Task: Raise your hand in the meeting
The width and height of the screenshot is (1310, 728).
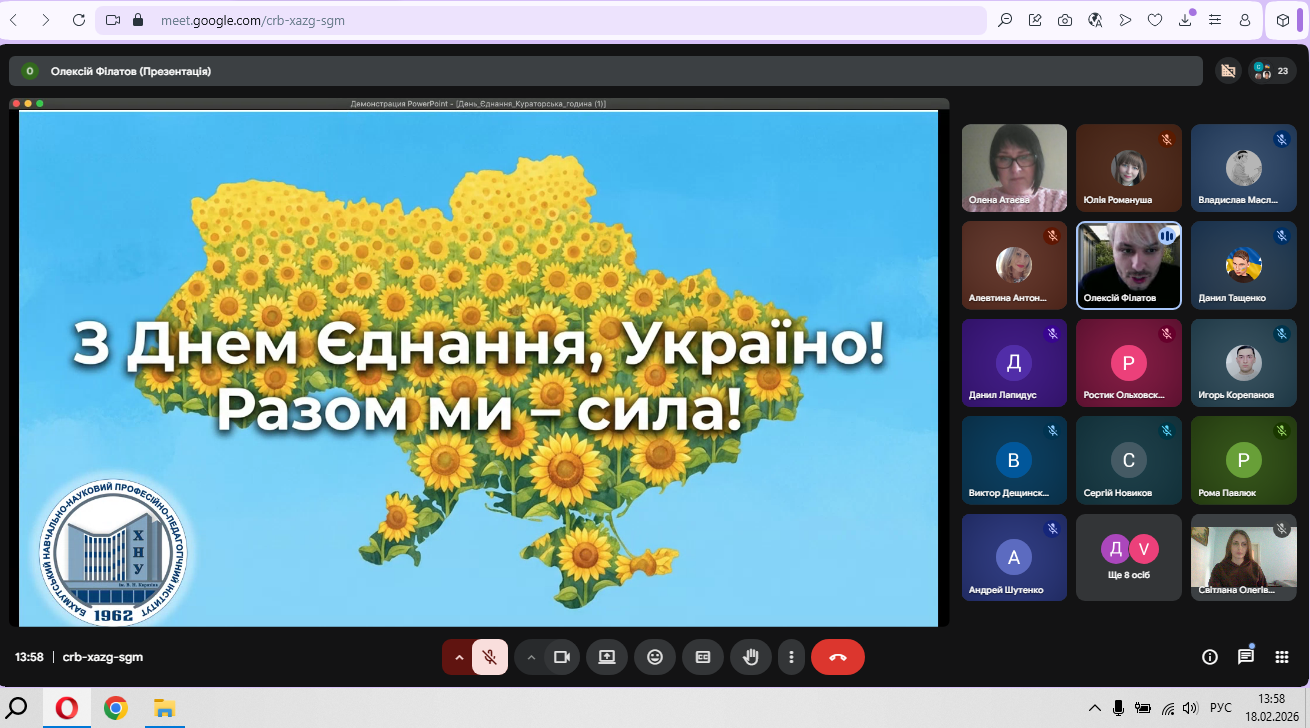Action: tap(750, 657)
